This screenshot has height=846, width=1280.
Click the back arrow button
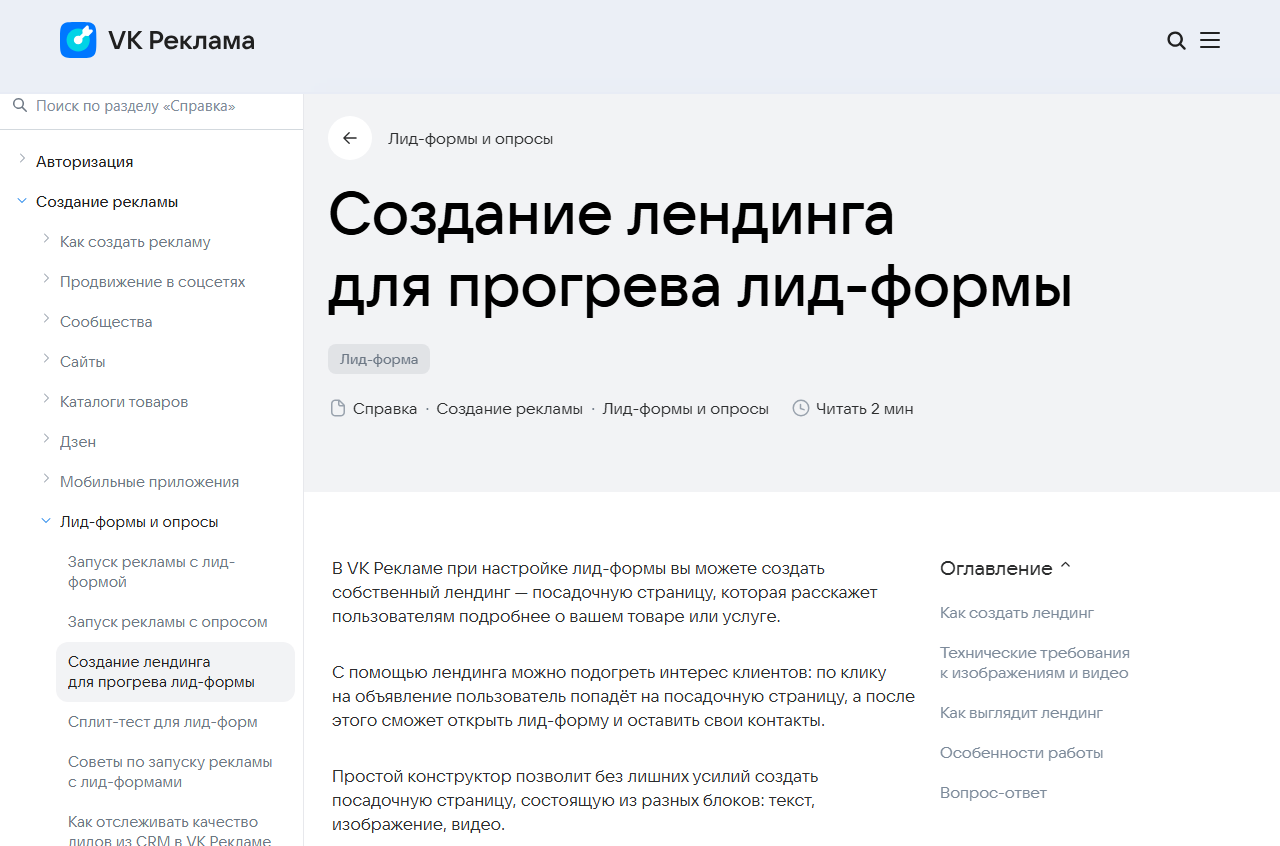(350, 138)
